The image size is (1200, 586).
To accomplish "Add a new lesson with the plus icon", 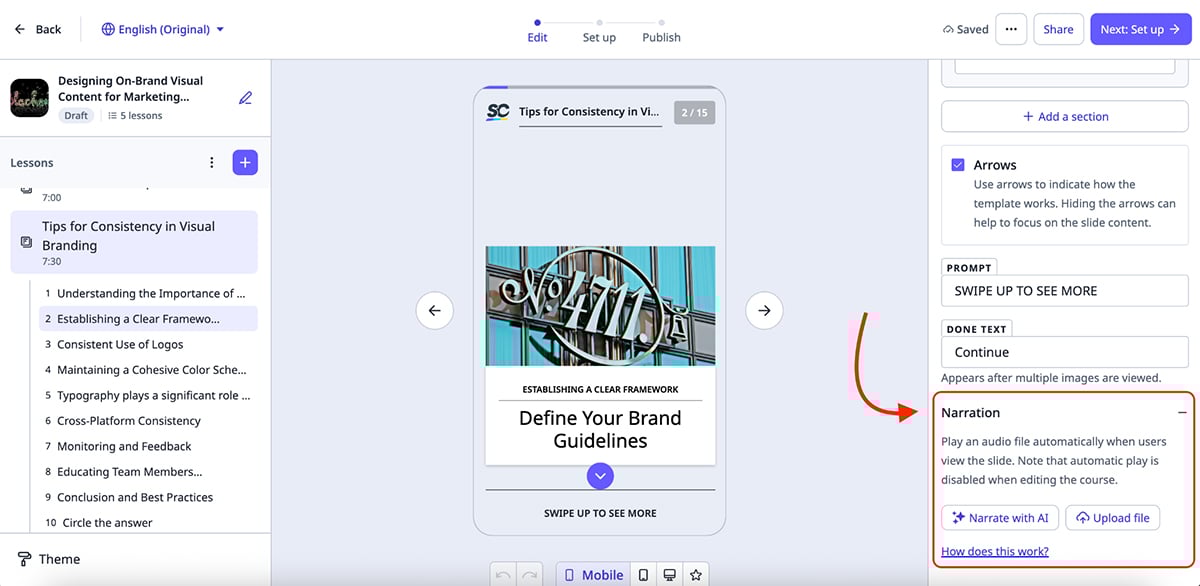I will pyautogui.click(x=245, y=162).
